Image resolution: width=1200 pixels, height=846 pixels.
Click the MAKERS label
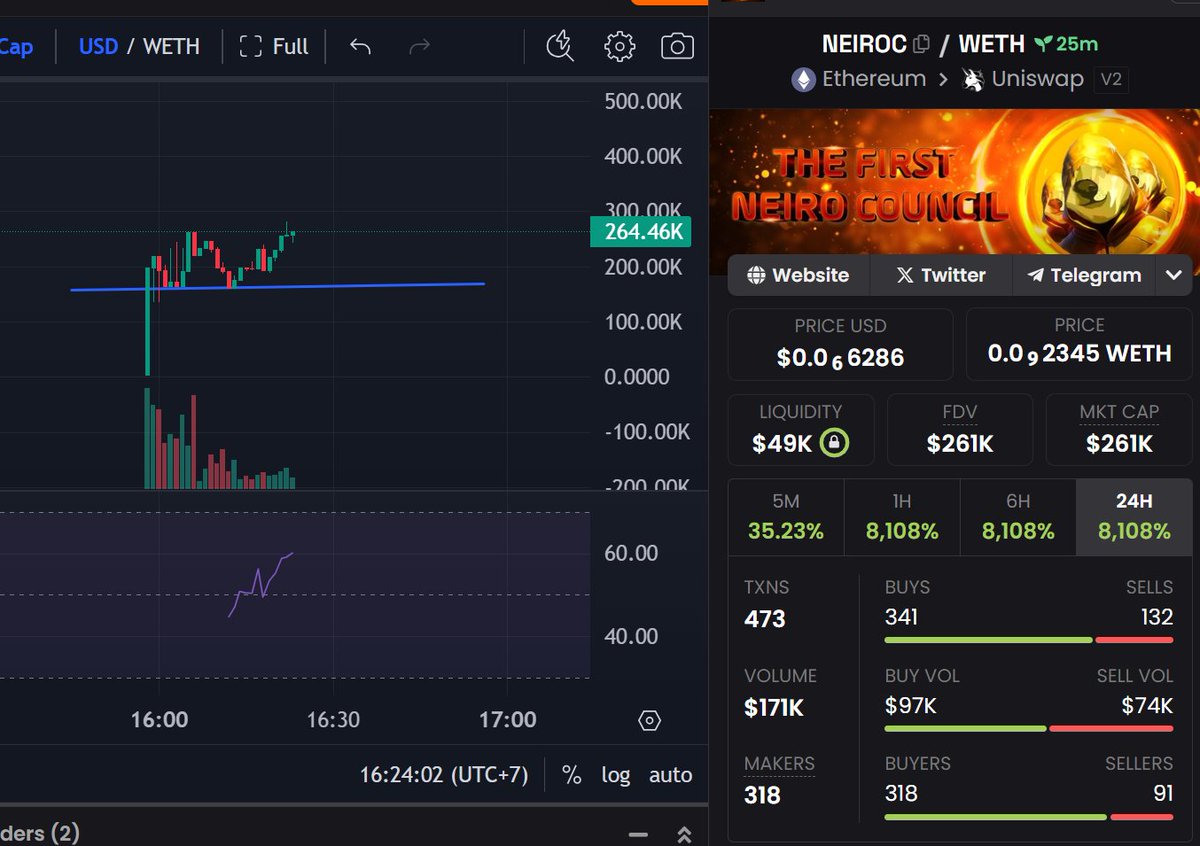(x=779, y=764)
